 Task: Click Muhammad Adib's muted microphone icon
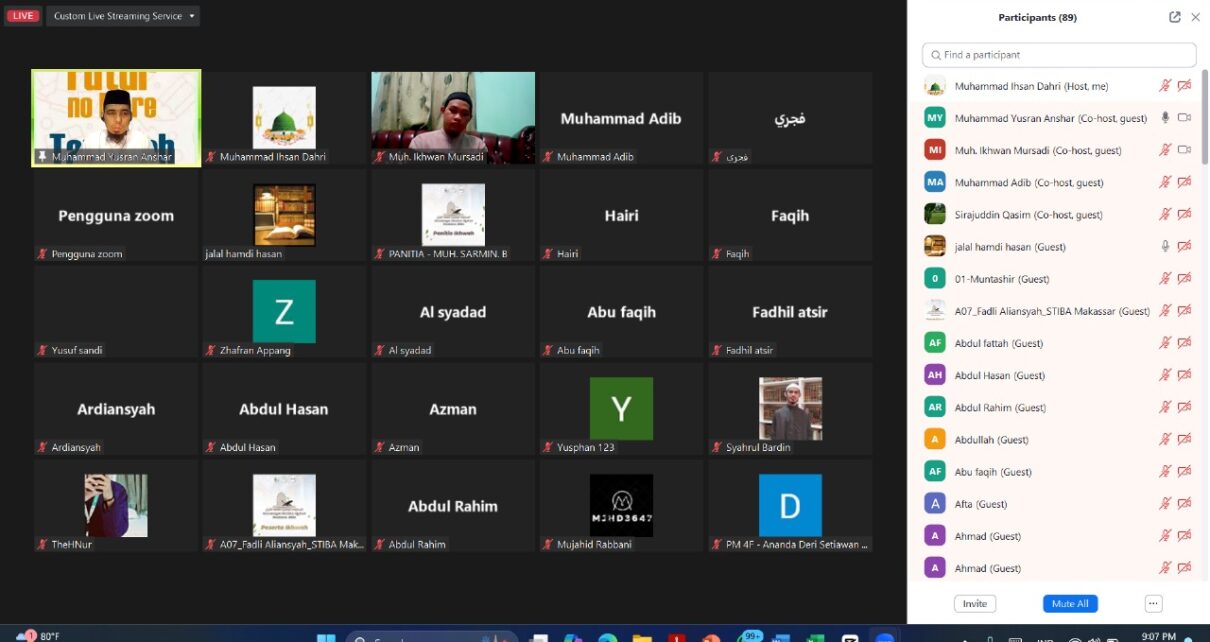[x=1164, y=183]
